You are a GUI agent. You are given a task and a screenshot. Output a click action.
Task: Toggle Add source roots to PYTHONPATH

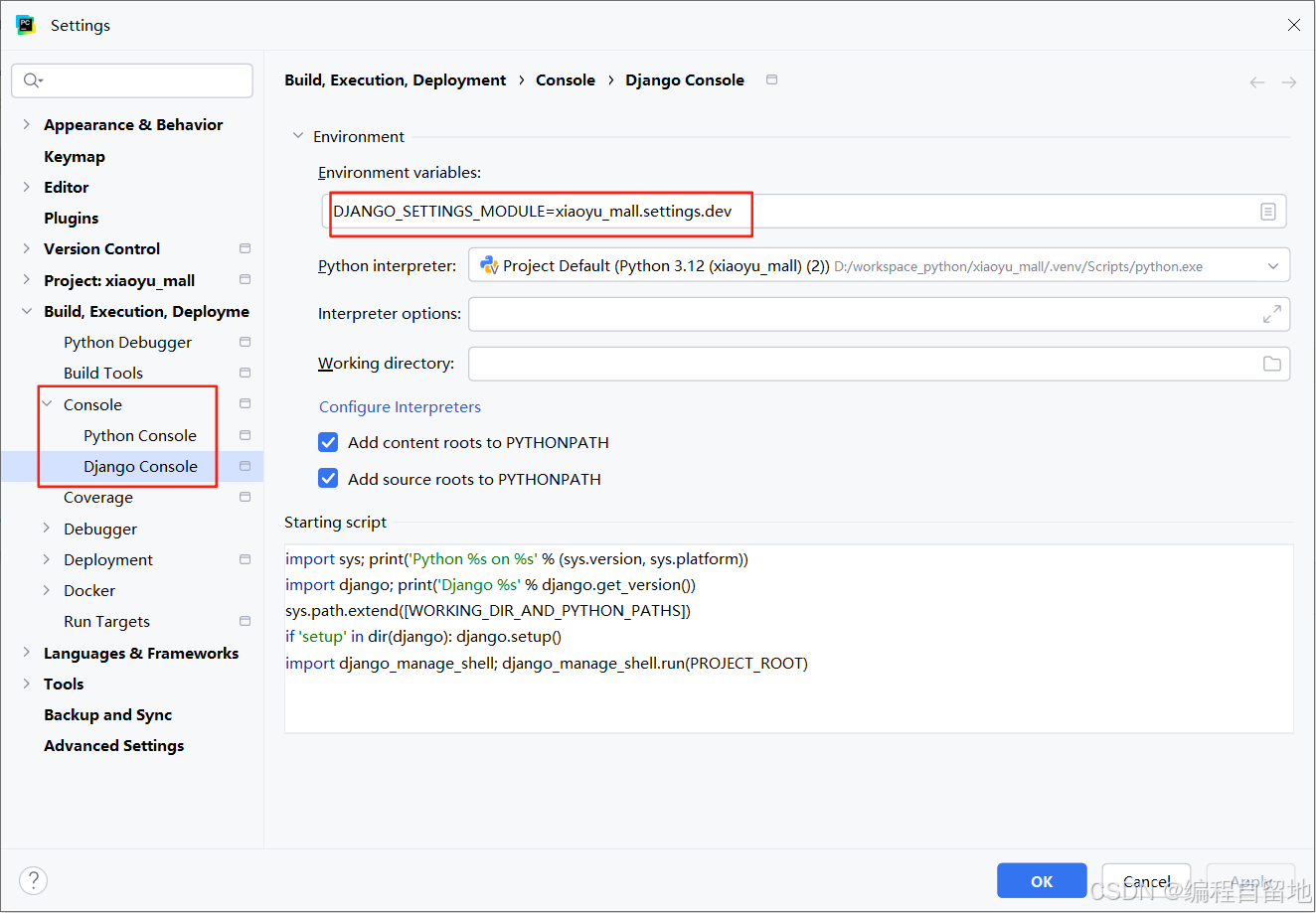(328, 479)
